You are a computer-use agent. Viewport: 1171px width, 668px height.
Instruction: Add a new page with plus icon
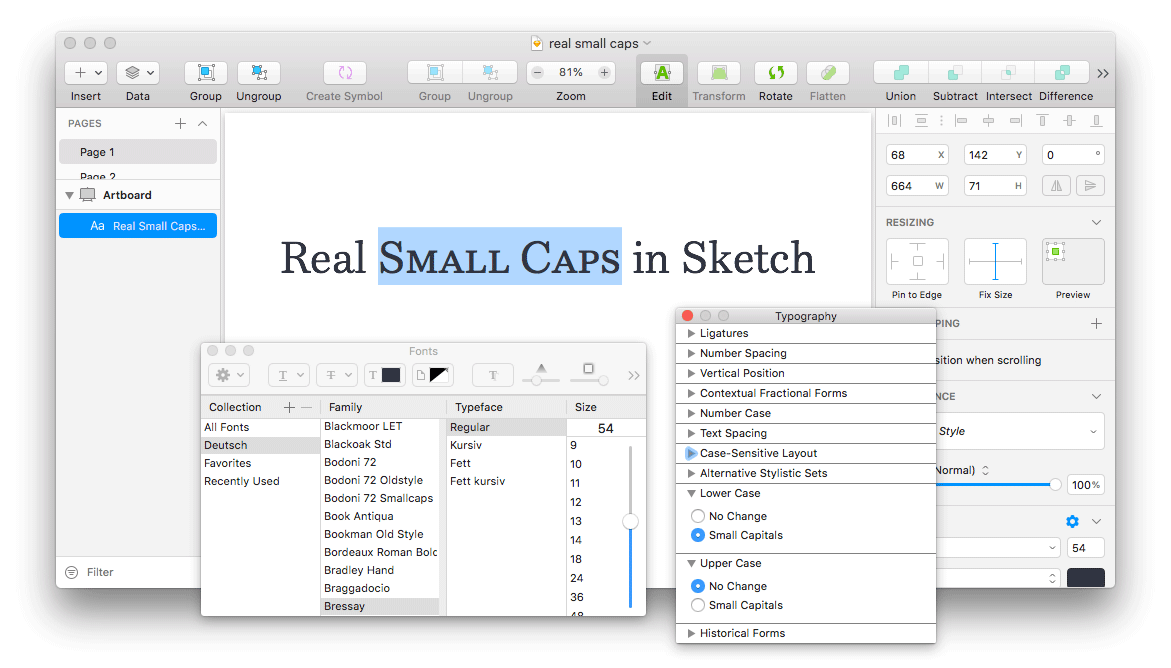180,123
